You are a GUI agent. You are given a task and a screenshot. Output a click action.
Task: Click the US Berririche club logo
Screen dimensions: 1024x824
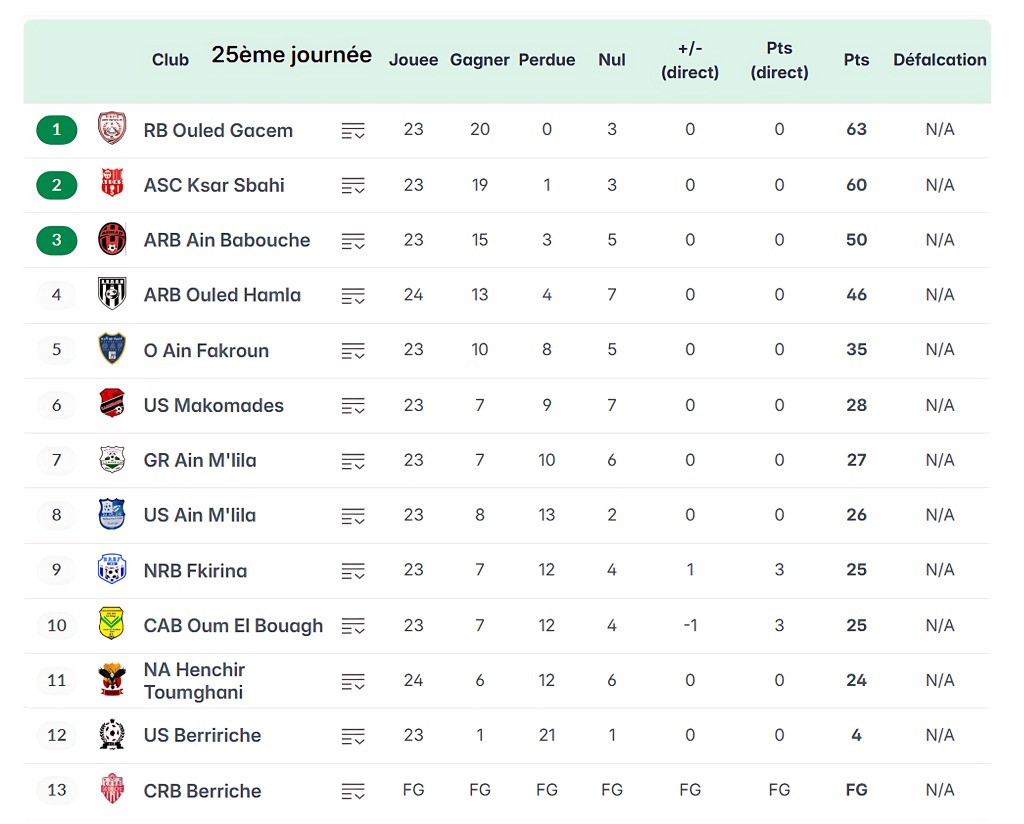(x=112, y=735)
